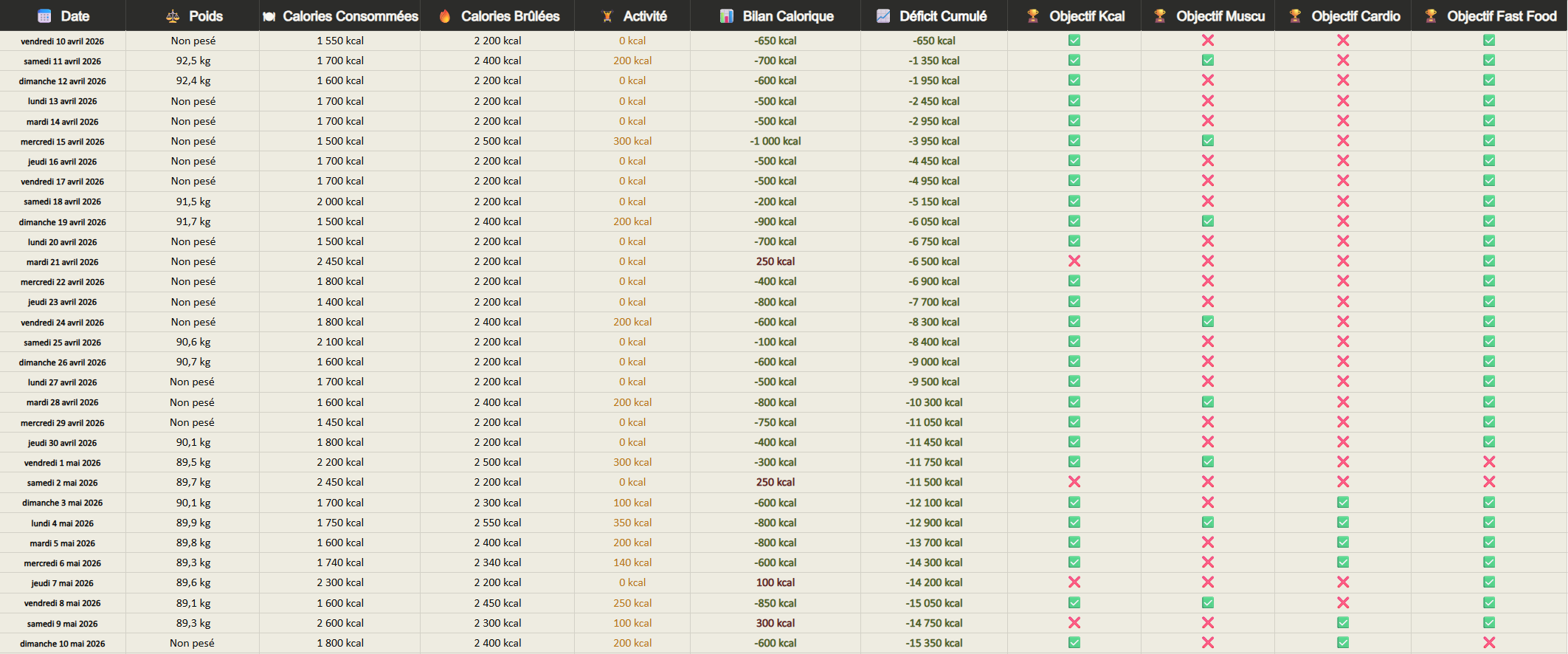The image size is (1568, 654).
Task: Click the plate icon beside Calories Consommées
Action: 269,16
